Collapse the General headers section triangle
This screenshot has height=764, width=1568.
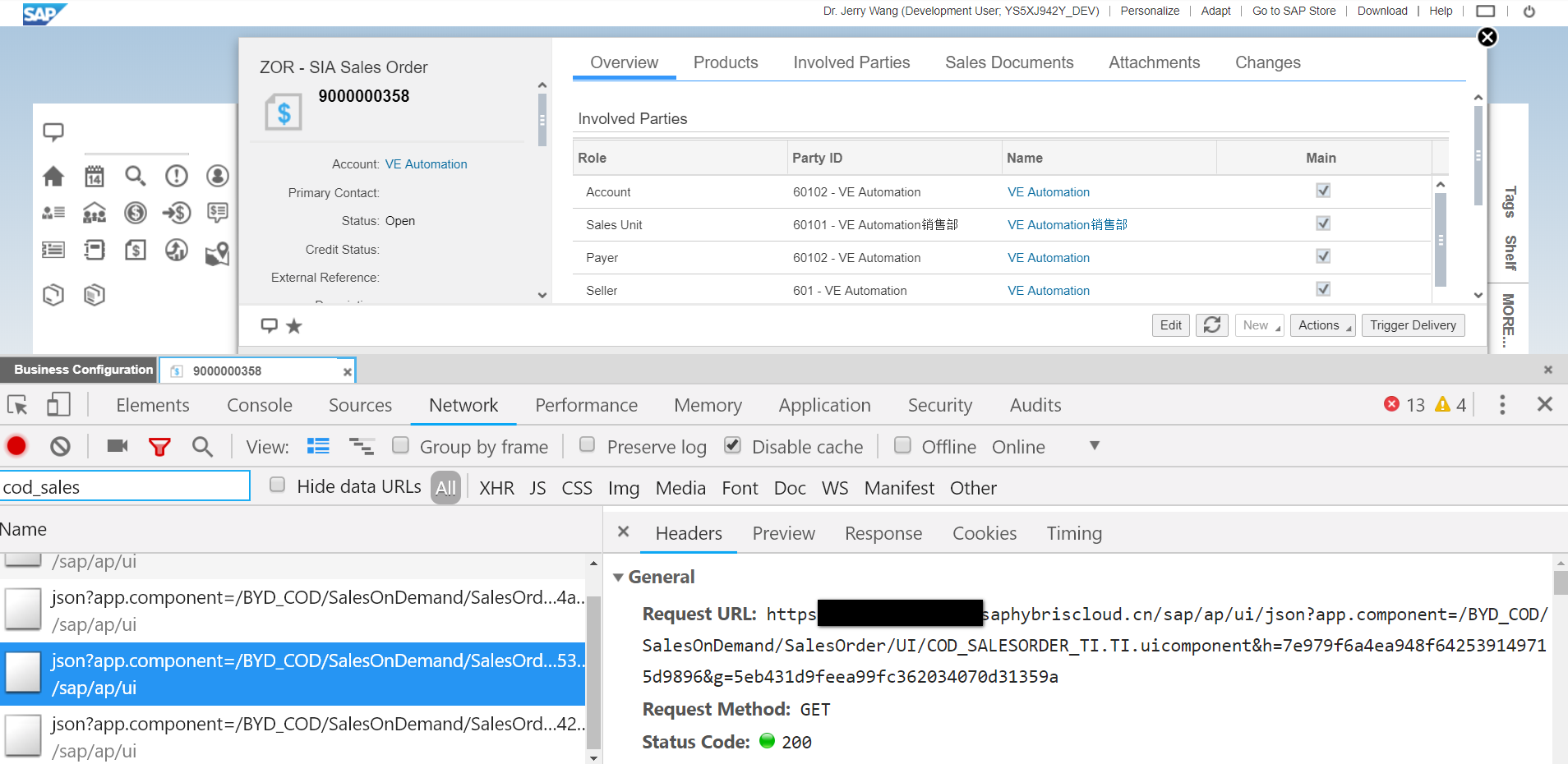(x=618, y=578)
